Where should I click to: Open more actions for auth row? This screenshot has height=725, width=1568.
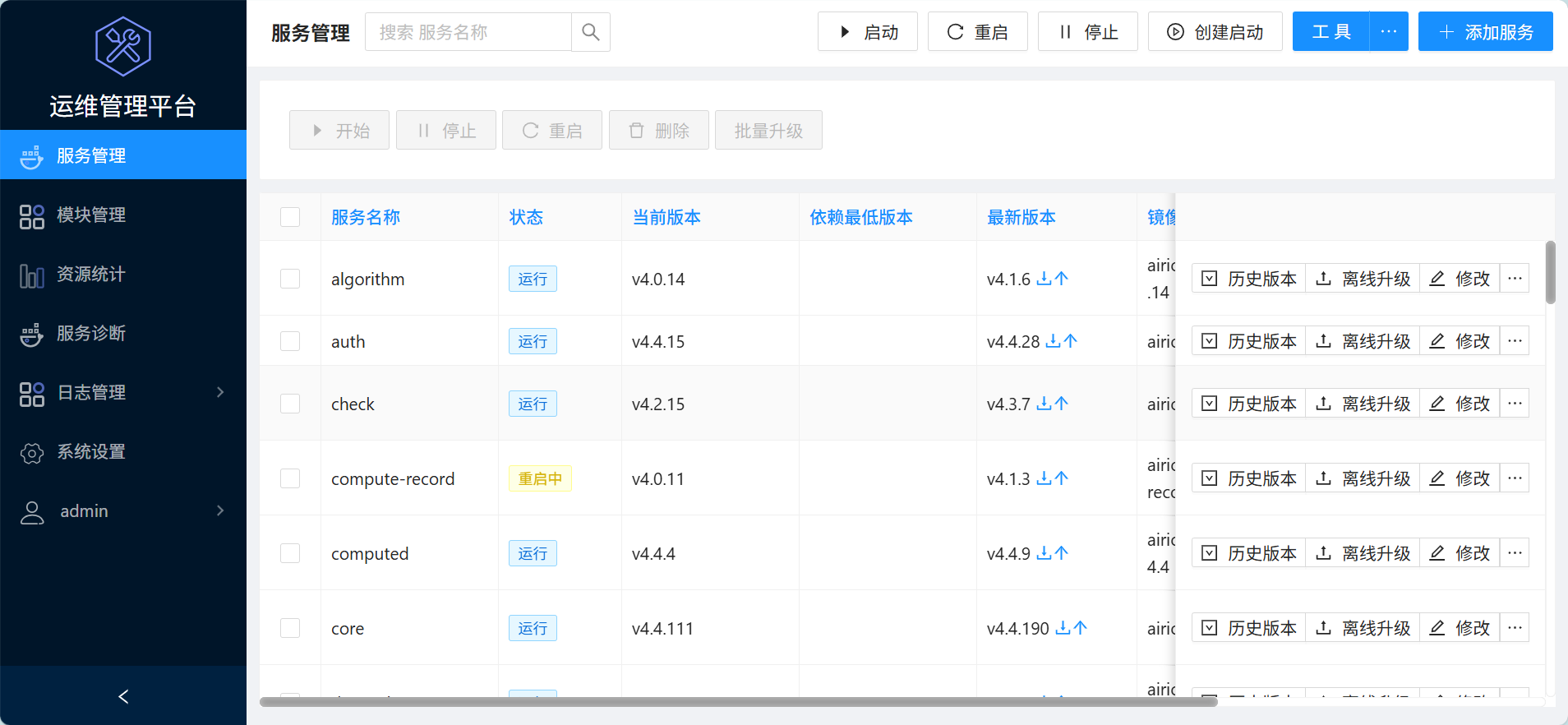tap(1515, 341)
